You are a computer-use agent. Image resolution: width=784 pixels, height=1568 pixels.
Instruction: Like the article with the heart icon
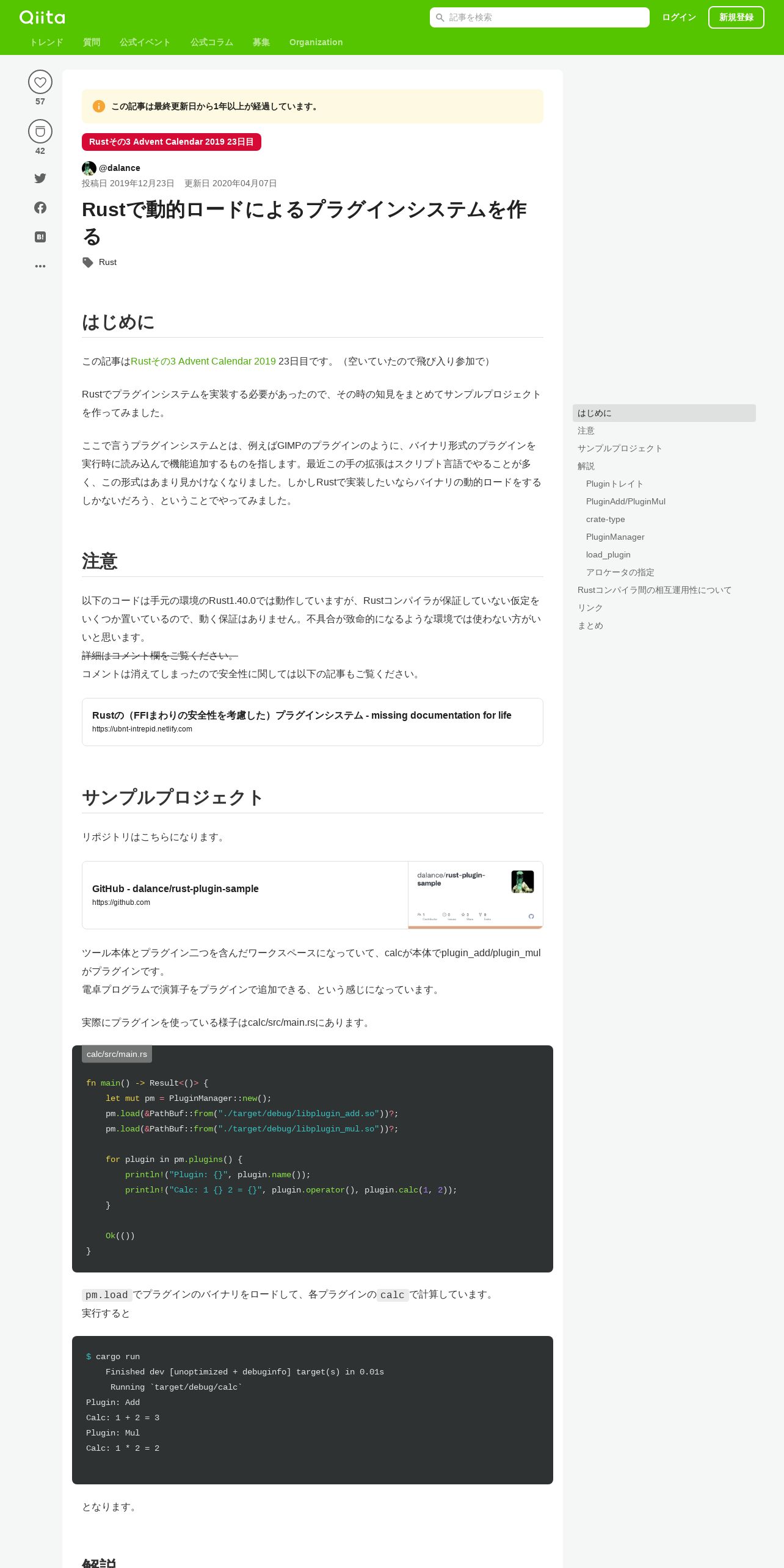pos(40,82)
